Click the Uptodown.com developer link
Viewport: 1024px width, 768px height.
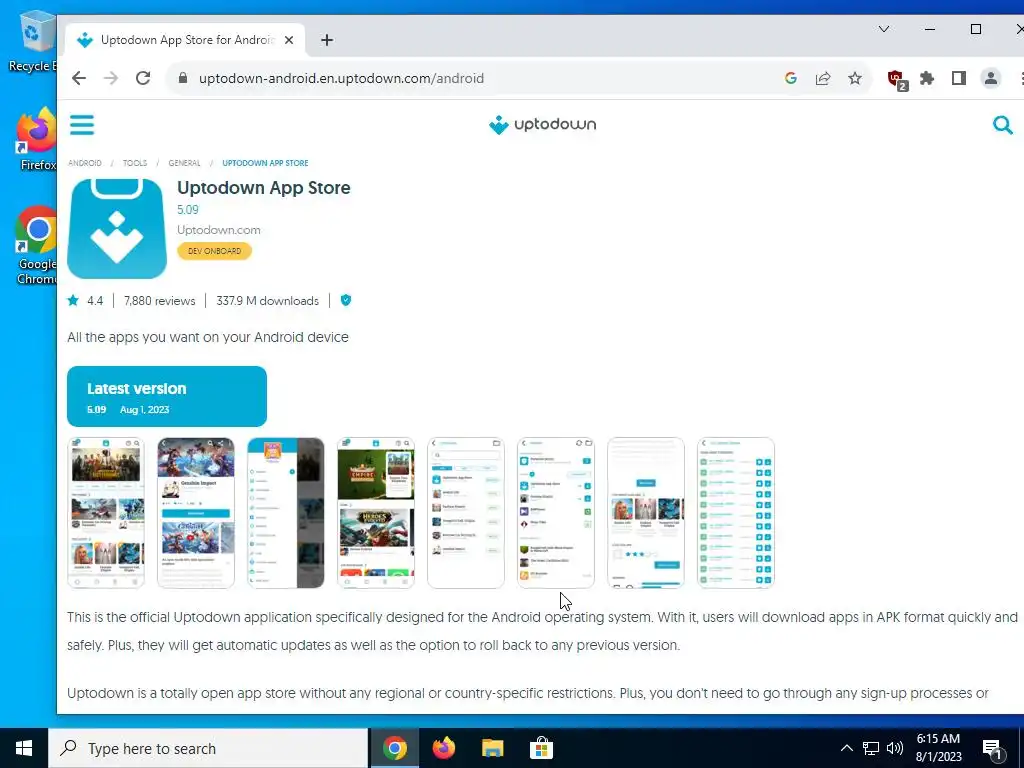(219, 230)
